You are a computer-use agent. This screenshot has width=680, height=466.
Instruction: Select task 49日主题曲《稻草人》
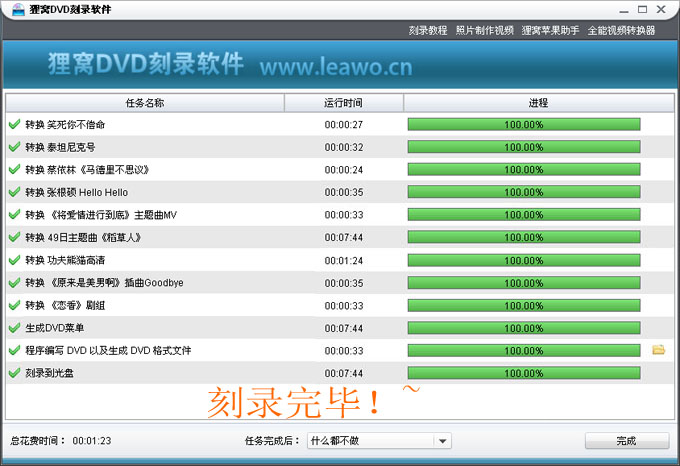pyautogui.click(x=83, y=238)
